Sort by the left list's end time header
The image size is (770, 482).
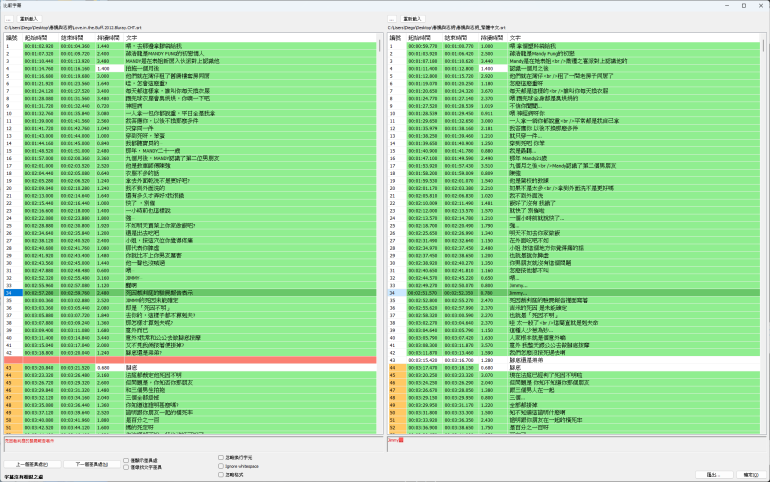click(x=77, y=38)
